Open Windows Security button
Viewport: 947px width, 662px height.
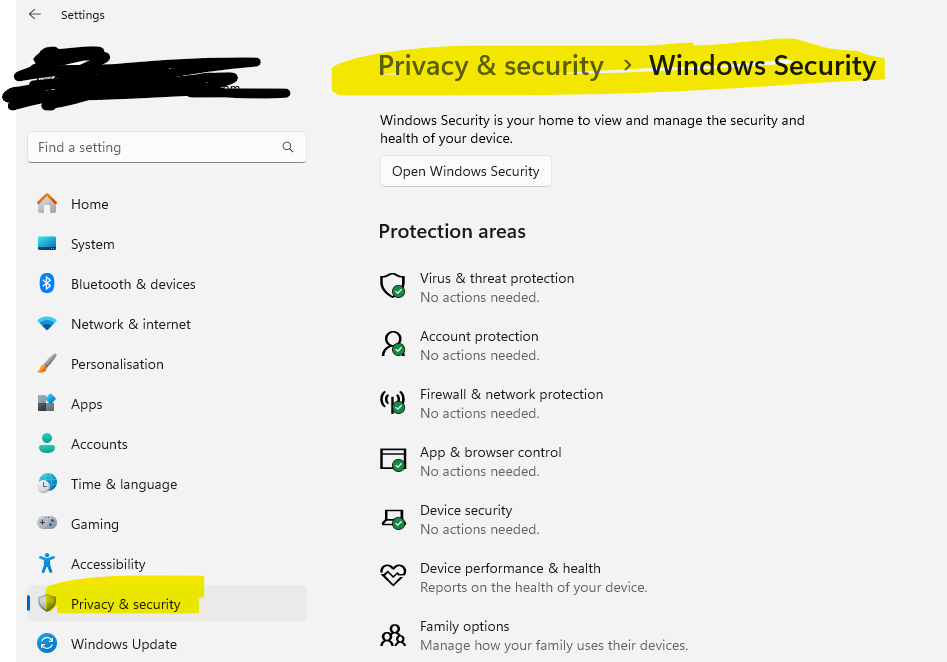point(466,171)
